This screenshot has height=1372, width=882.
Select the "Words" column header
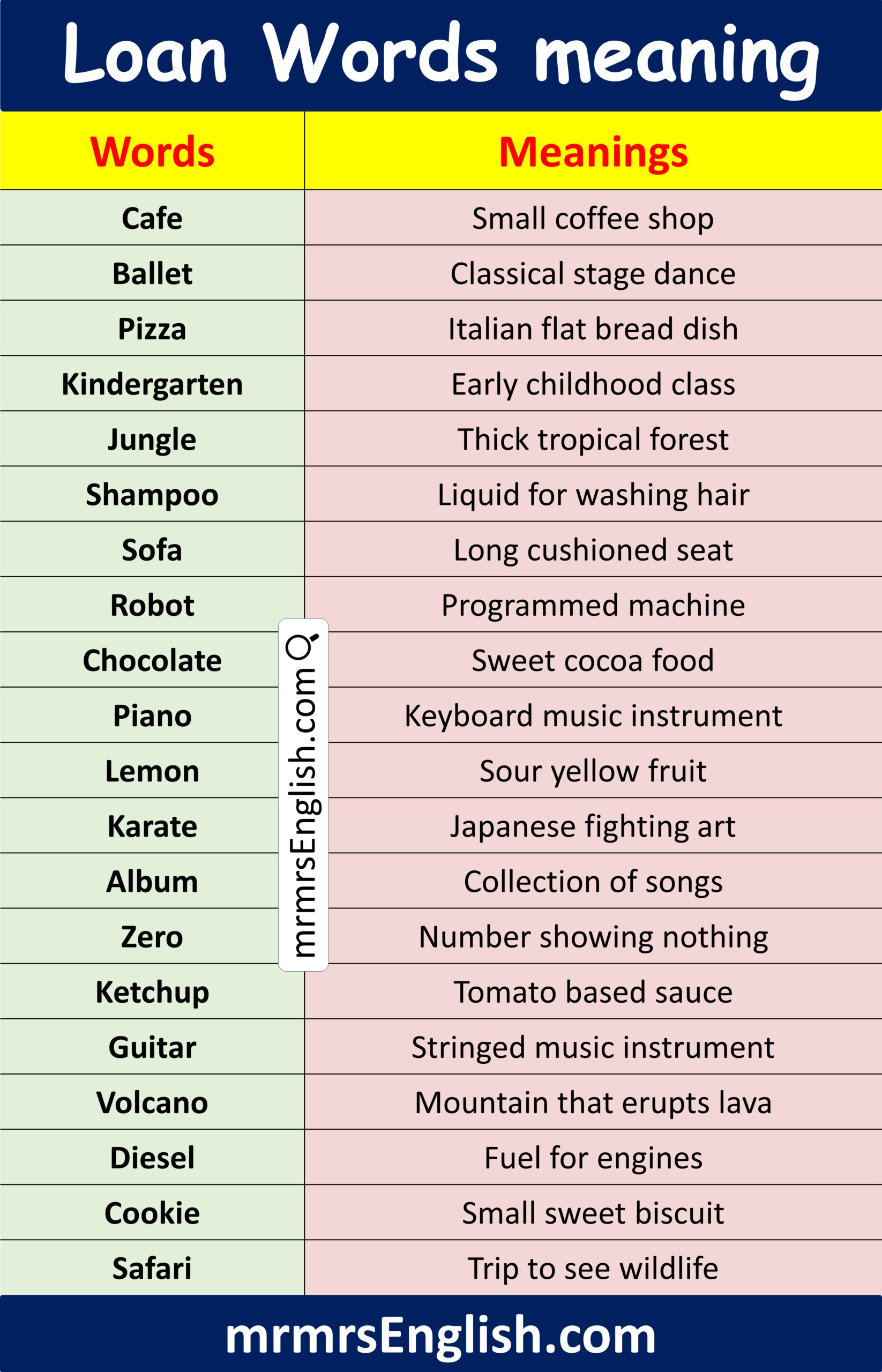tap(152, 152)
